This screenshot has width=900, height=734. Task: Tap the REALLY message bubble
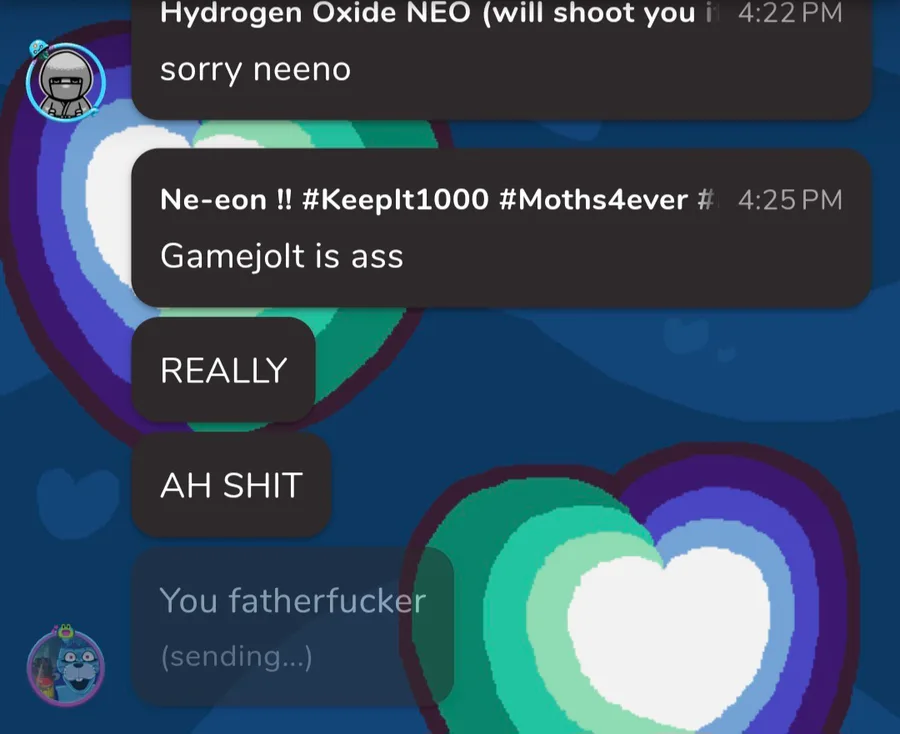tap(223, 370)
